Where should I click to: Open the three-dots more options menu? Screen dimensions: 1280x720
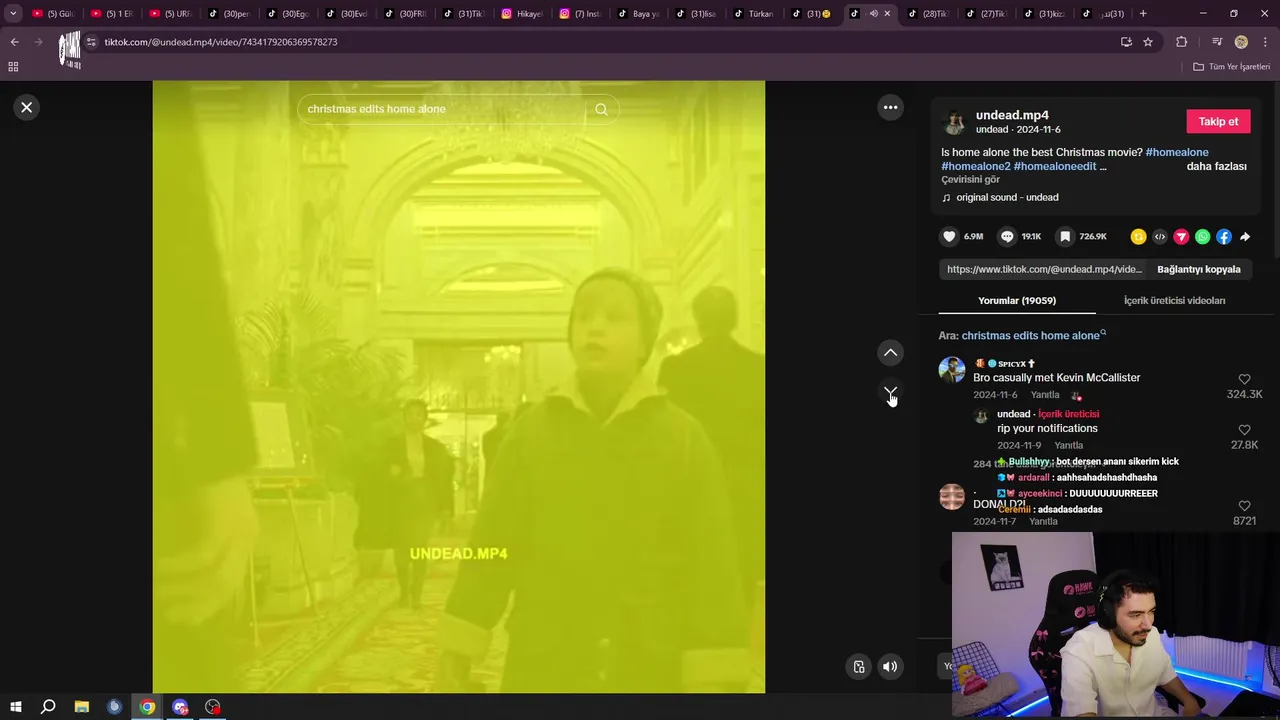[890, 107]
